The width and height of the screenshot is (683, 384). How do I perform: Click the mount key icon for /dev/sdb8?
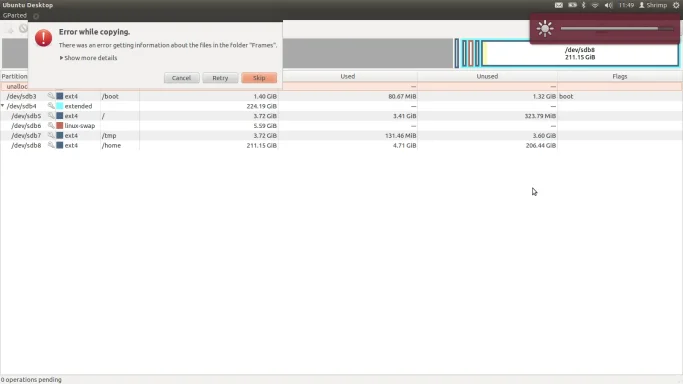51,145
